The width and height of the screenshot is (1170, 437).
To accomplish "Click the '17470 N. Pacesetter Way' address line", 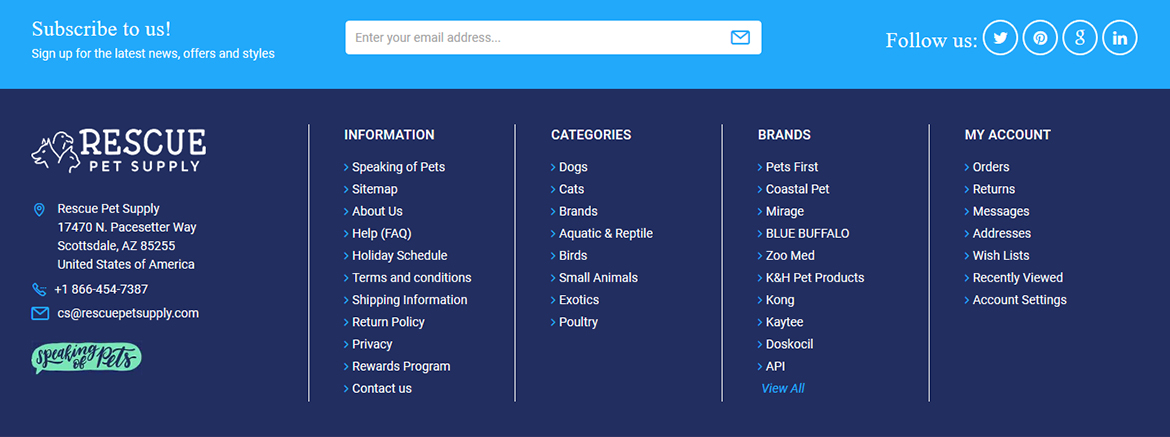I will click(127, 227).
